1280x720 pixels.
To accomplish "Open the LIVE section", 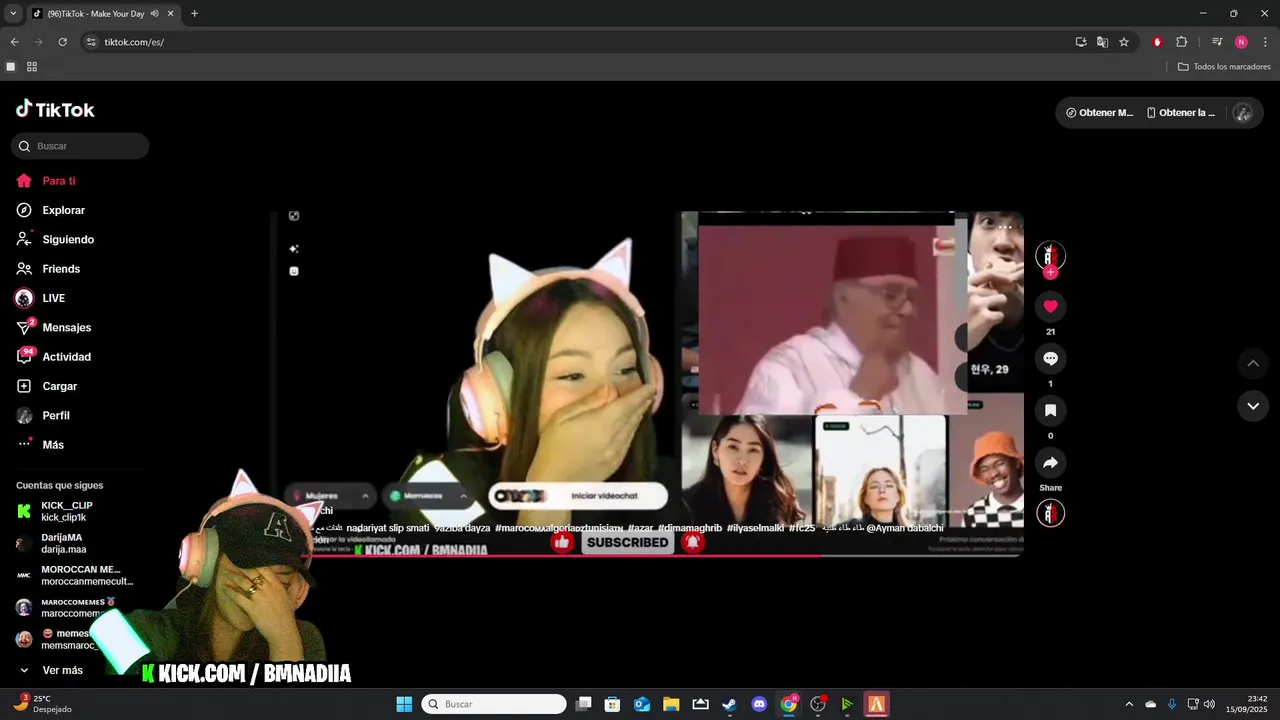I will pyautogui.click(x=53, y=298).
